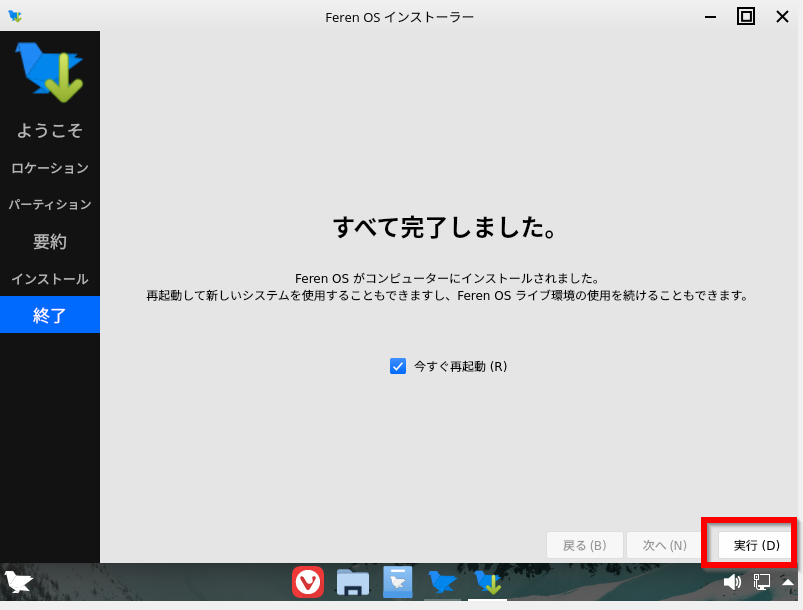Maximize the Feren OS installer window
Image resolution: width=803 pixels, height=610 pixels.
tap(746, 16)
